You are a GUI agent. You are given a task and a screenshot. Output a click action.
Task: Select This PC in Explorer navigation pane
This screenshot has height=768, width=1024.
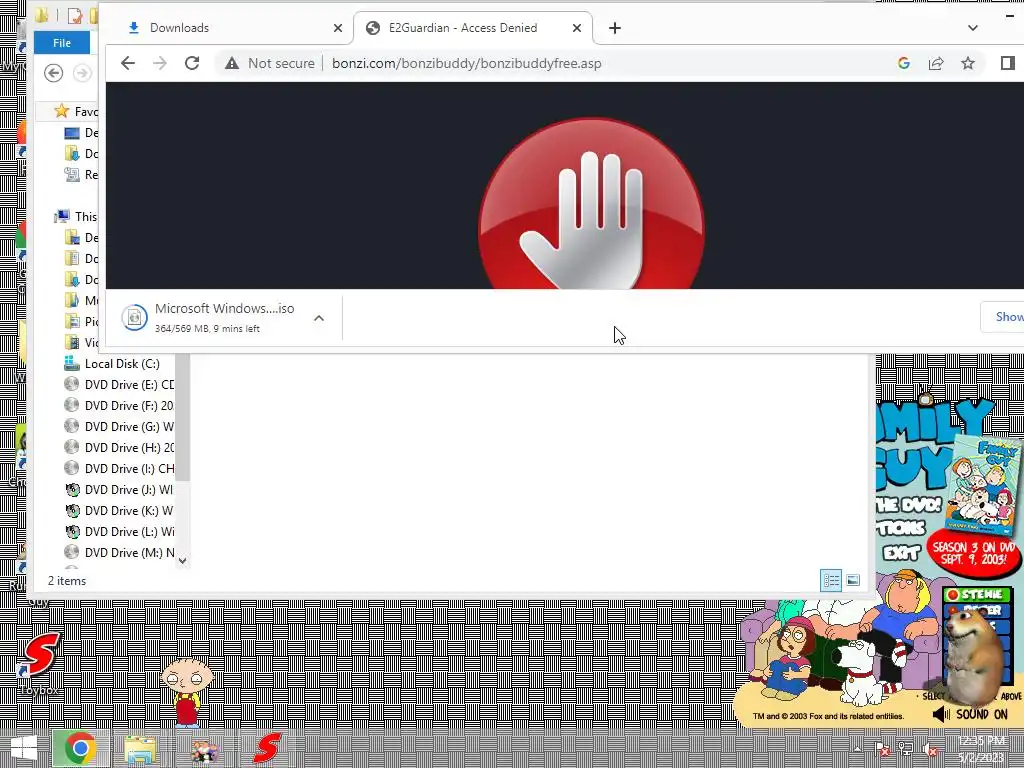pyautogui.click(x=76, y=216)
